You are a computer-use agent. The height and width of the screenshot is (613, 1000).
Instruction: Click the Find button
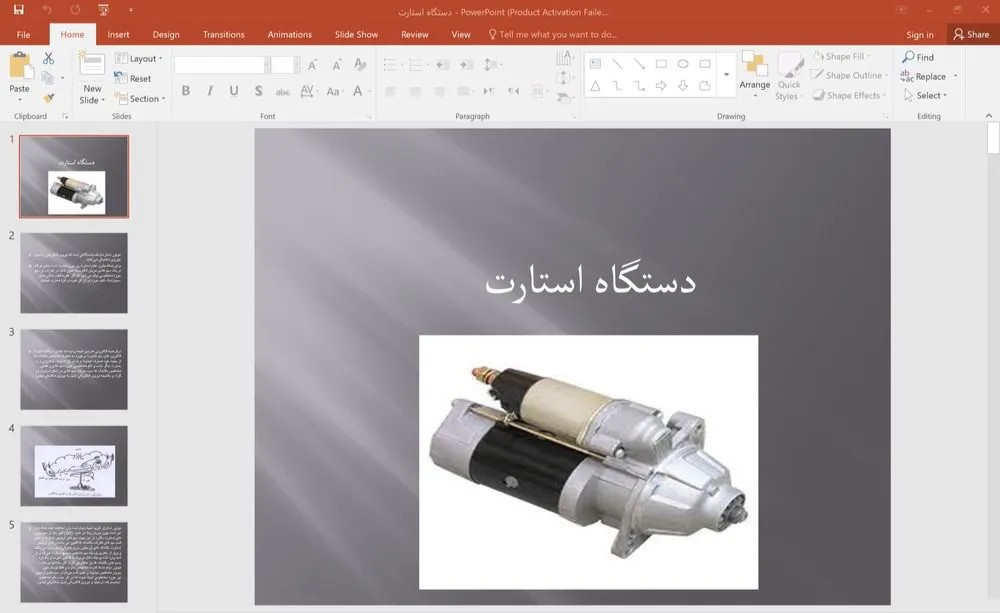(918, 57)
